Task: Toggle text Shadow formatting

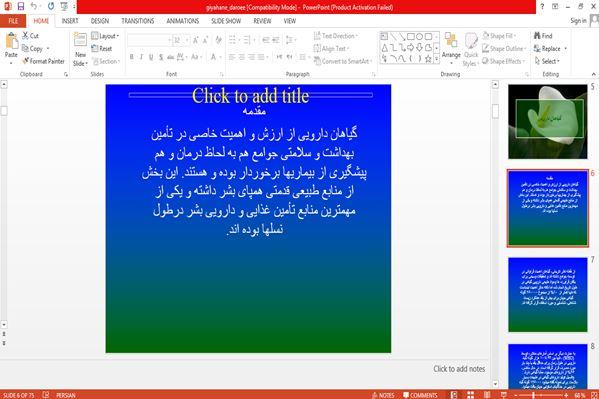Action: (161, 57)
